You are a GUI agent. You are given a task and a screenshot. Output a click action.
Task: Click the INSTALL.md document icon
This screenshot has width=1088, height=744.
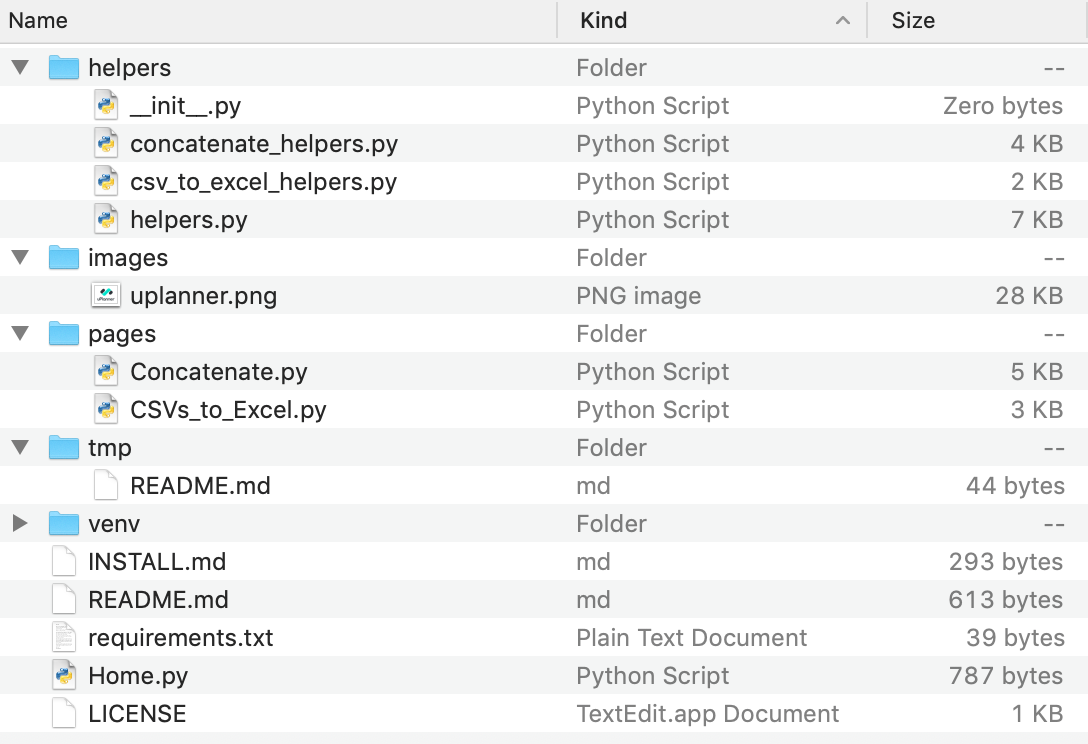click(x=64, y=561)
